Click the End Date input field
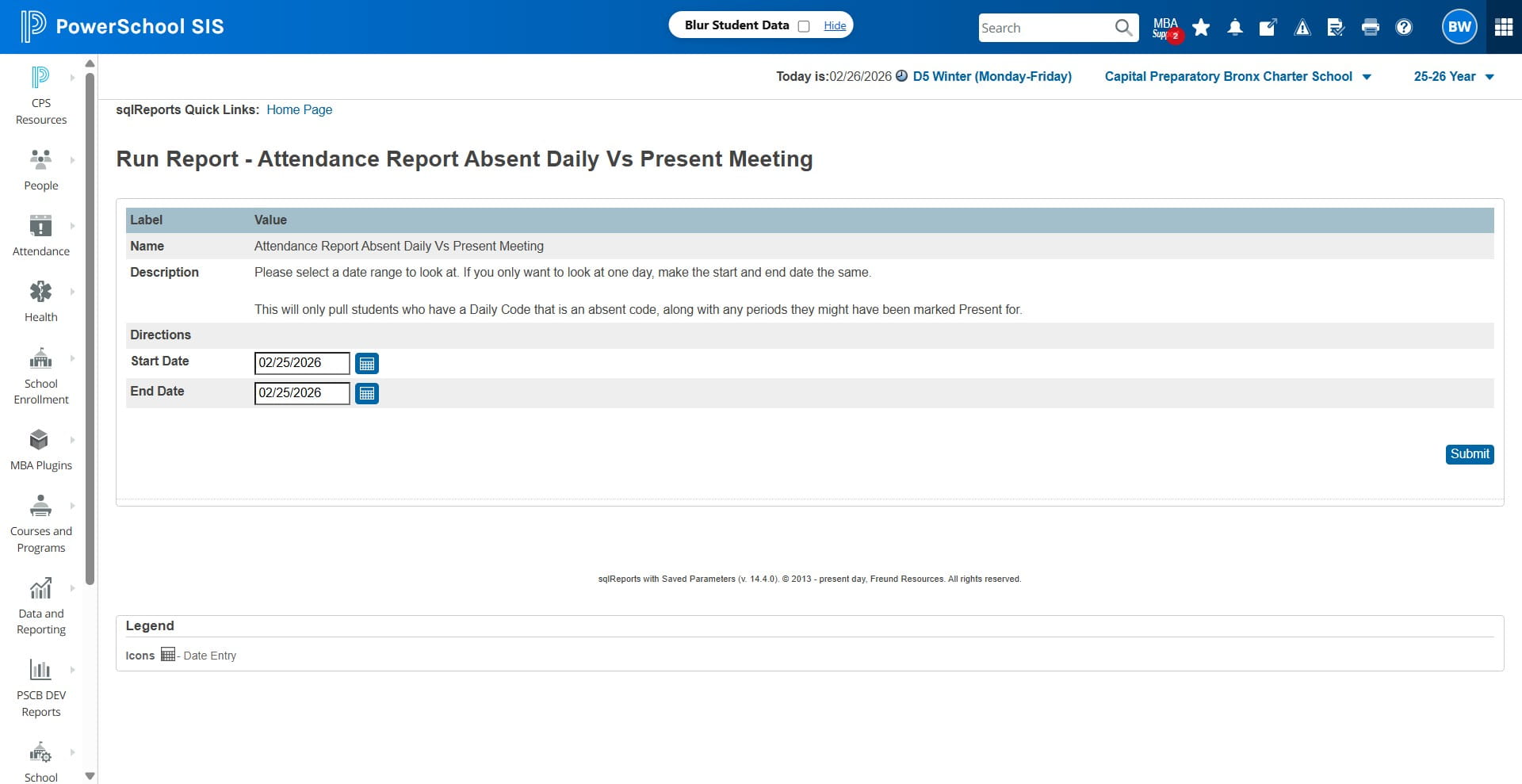 [x=302, y=393]
